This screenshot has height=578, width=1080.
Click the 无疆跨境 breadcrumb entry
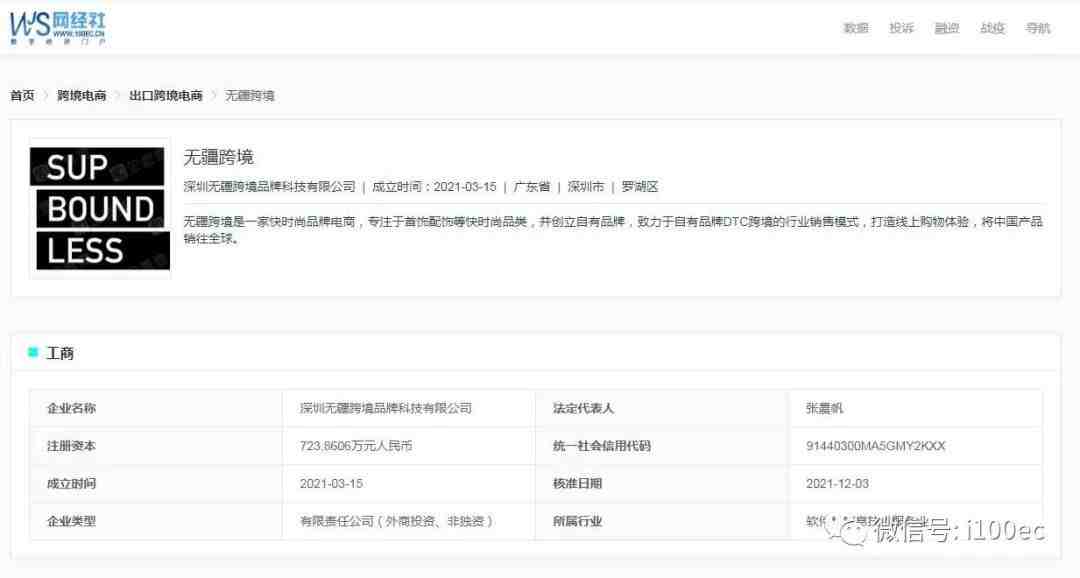pyautogui.click(x=250, y=96)
